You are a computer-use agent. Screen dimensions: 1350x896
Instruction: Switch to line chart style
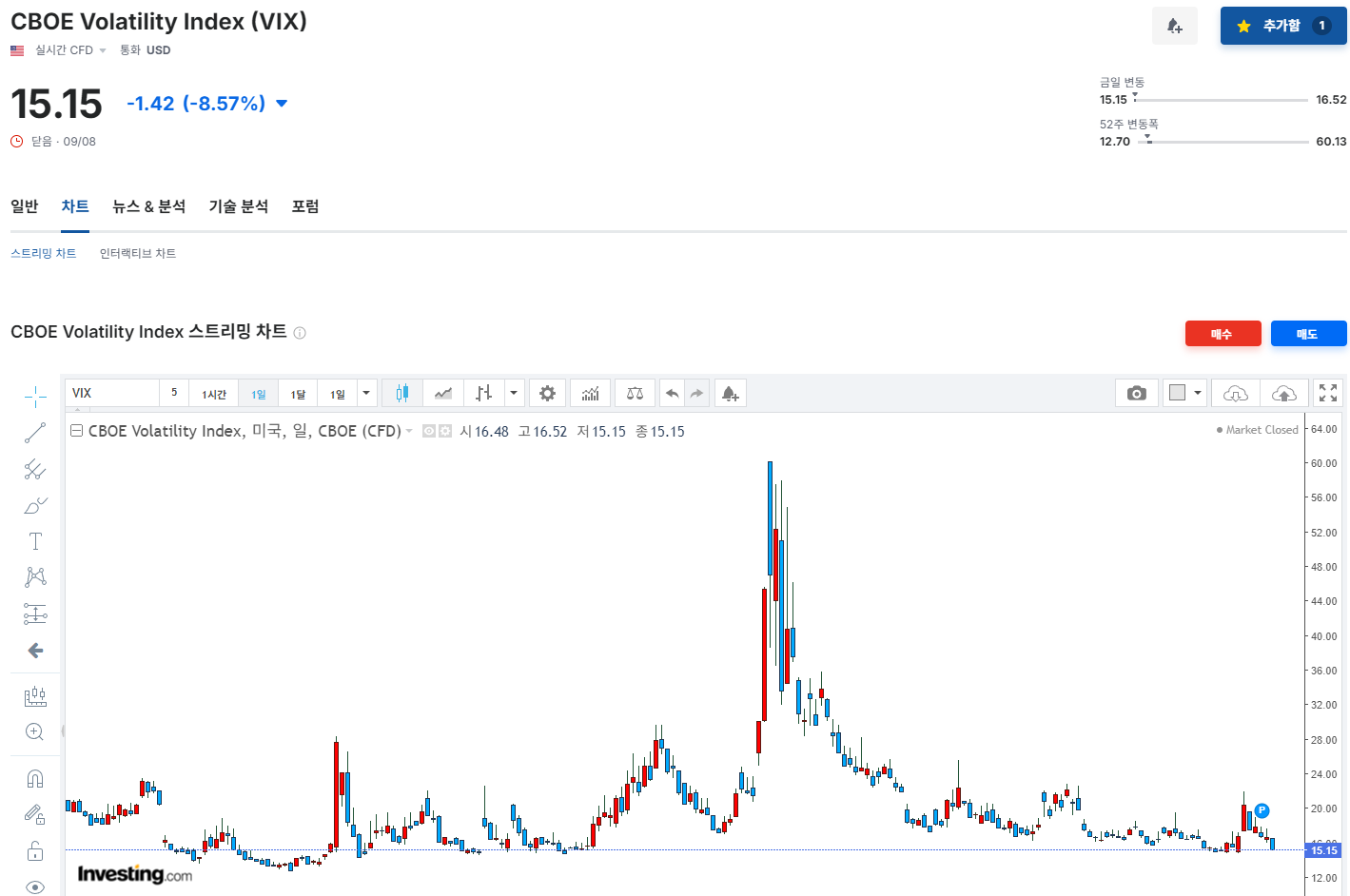(443, 393)
